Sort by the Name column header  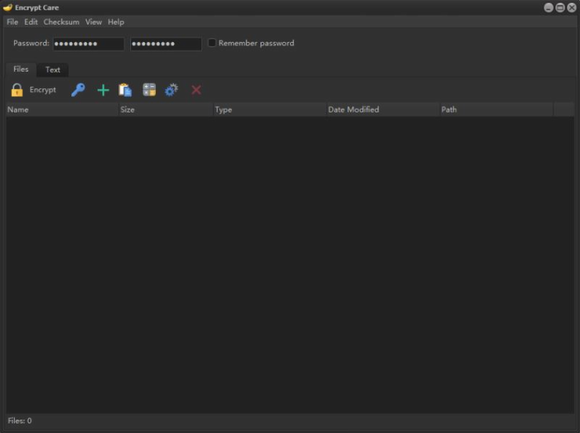coord(62,109)
